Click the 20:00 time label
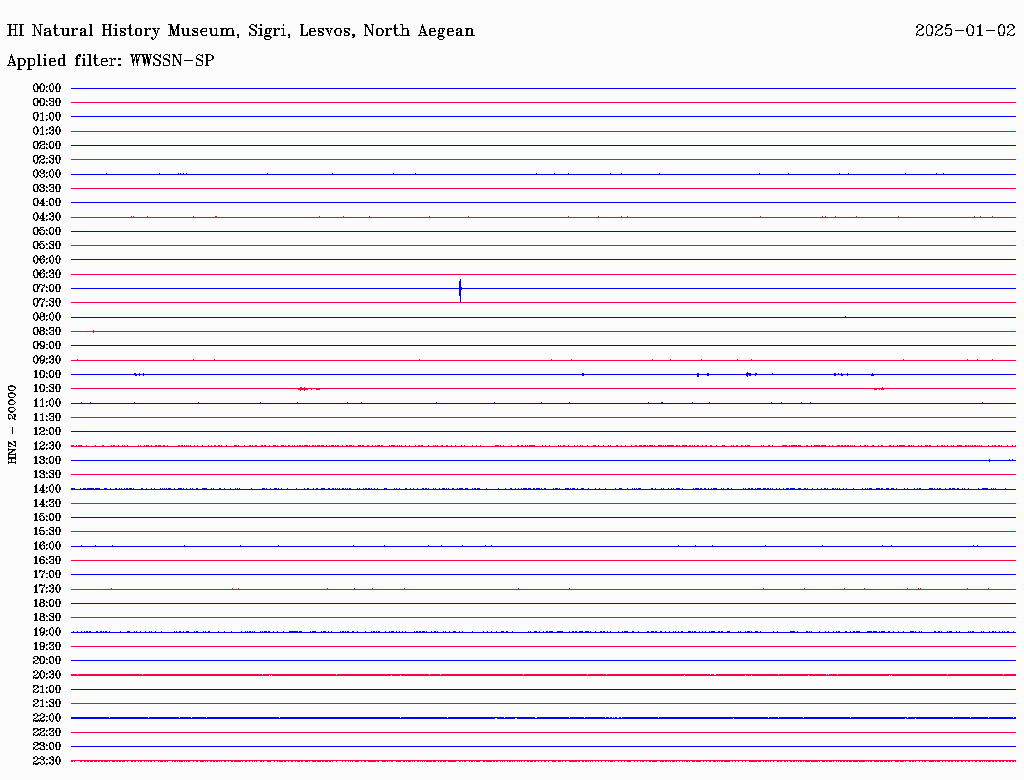The width and height of the screenshot is (1024, 780). pyautogui.click(x=47, y=660)
